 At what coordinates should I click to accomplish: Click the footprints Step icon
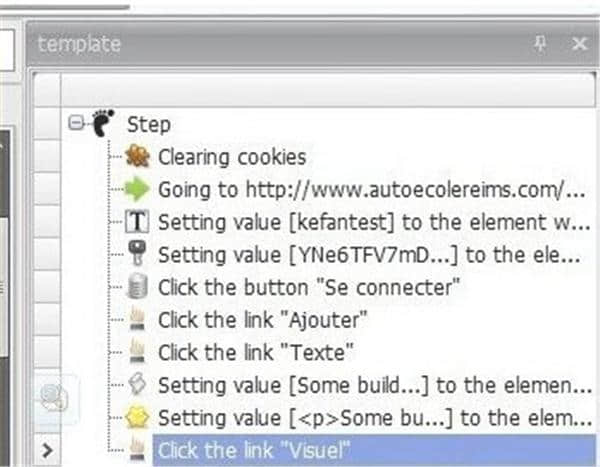(x=102, y=124)
